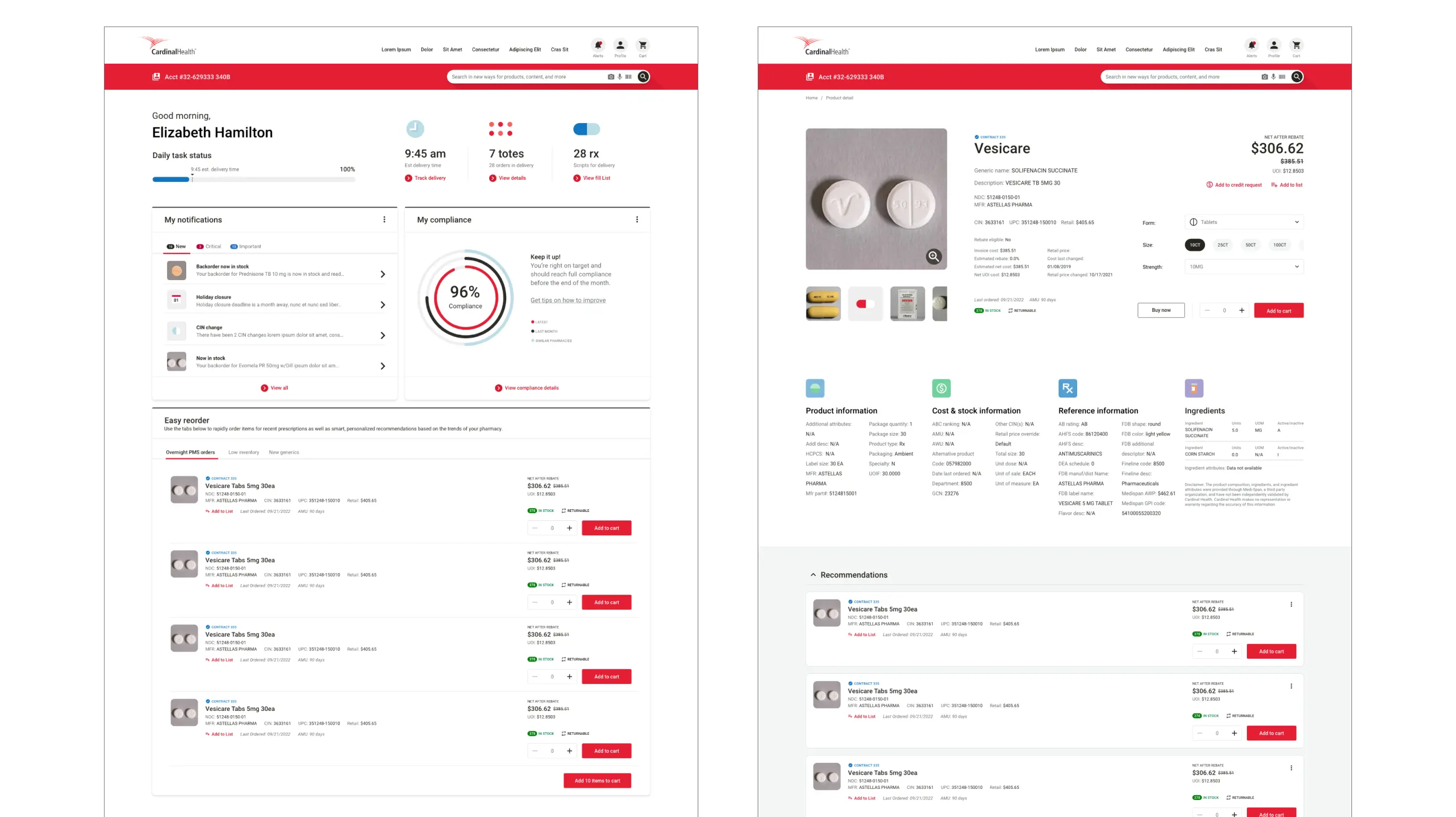Open Profile icon on product detail page

click(1274, 45)
